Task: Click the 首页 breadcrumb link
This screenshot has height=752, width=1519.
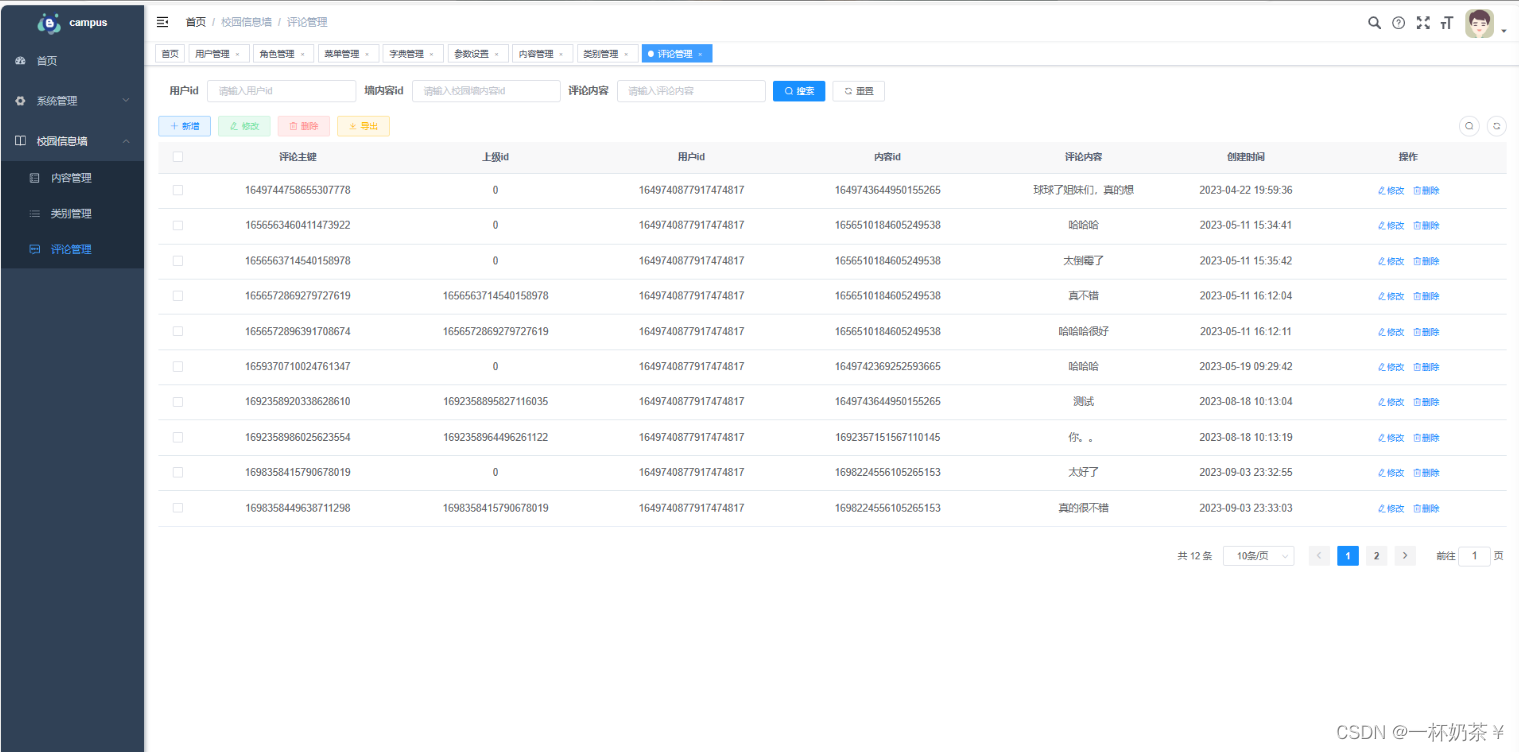Action: click(196, 22)
